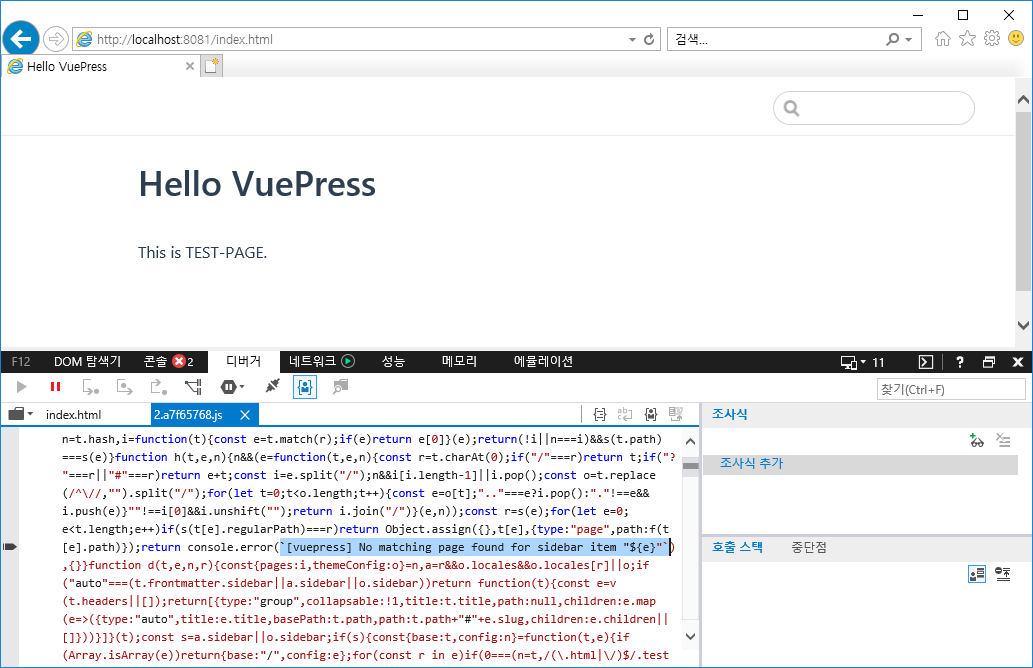Start recording on the 네트워크 tab
The image size is (1033, 668).
tap(349, 361)
